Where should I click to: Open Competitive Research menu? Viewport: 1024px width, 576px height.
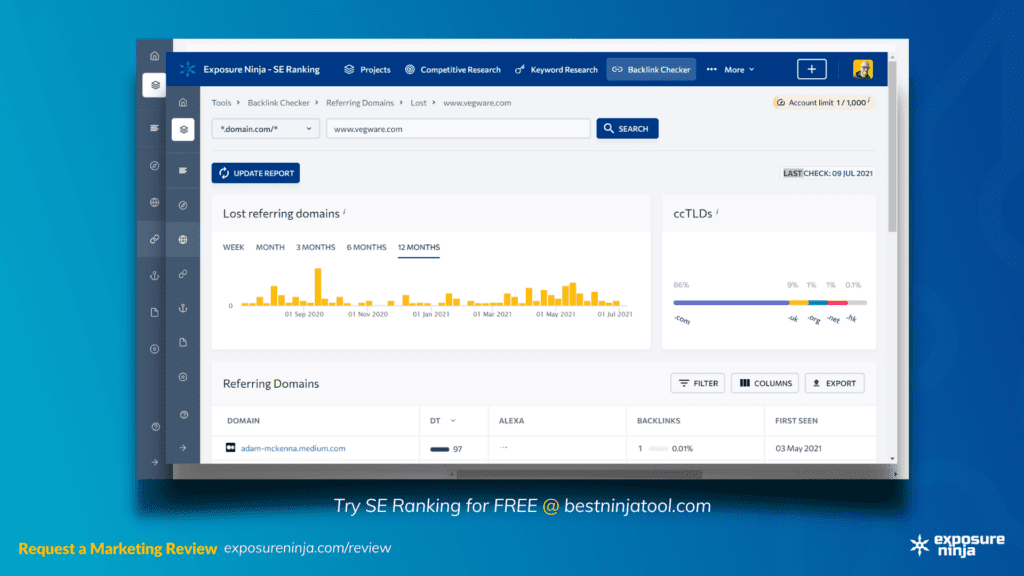(453, 69)
